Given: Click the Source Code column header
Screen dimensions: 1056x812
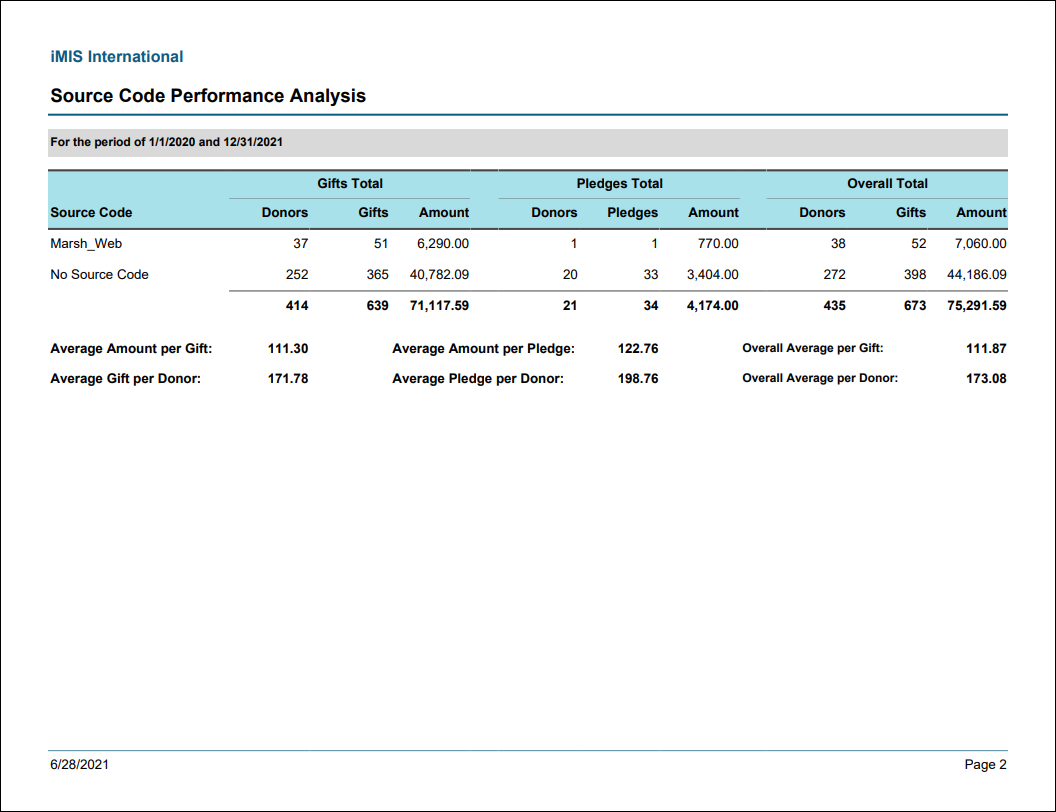Looking at the screenshot, I should click(91, 212).
